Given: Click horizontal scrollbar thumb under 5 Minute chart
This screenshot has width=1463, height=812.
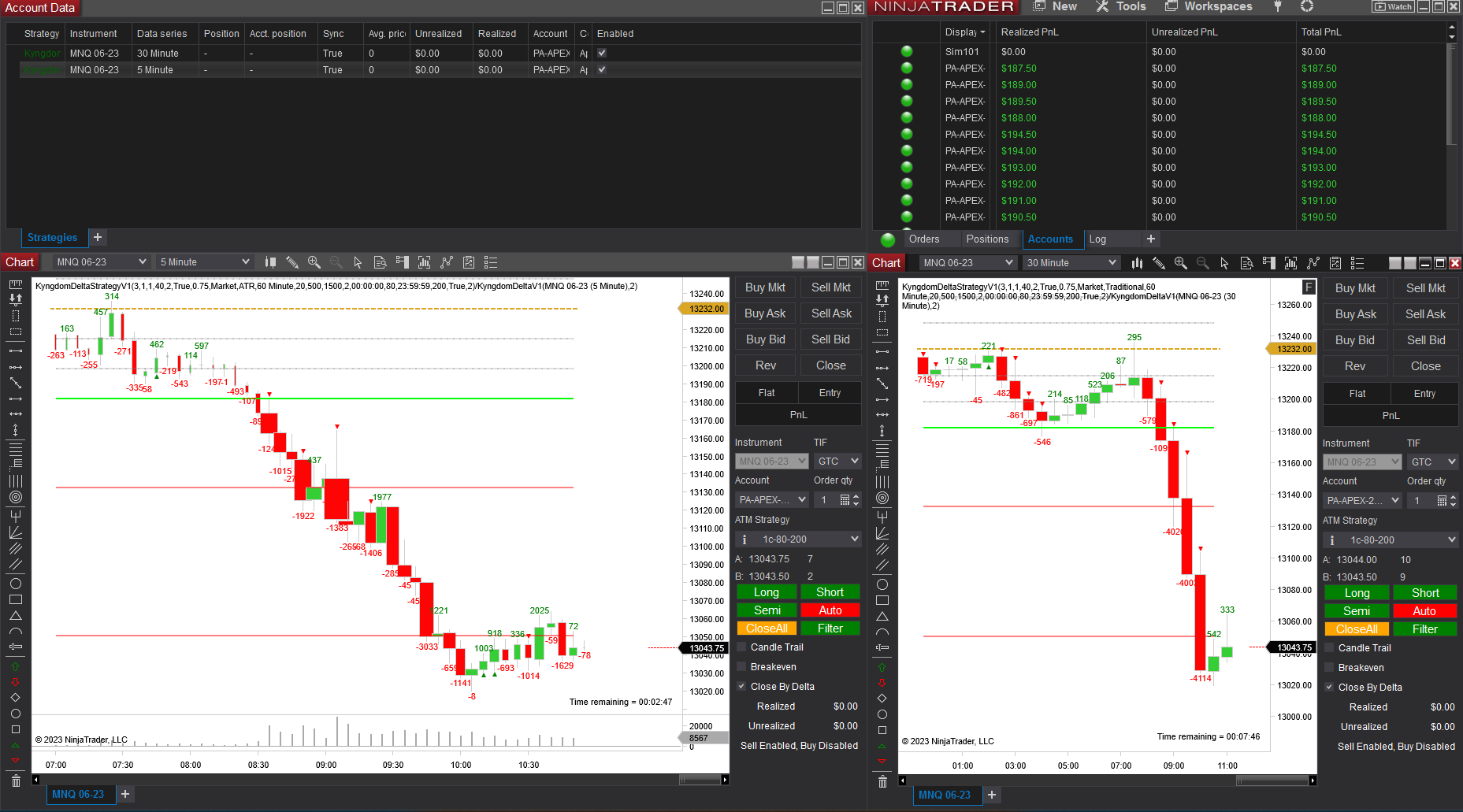Looking at the screenshot, I should pyautogui.click(x=699, y=780).
